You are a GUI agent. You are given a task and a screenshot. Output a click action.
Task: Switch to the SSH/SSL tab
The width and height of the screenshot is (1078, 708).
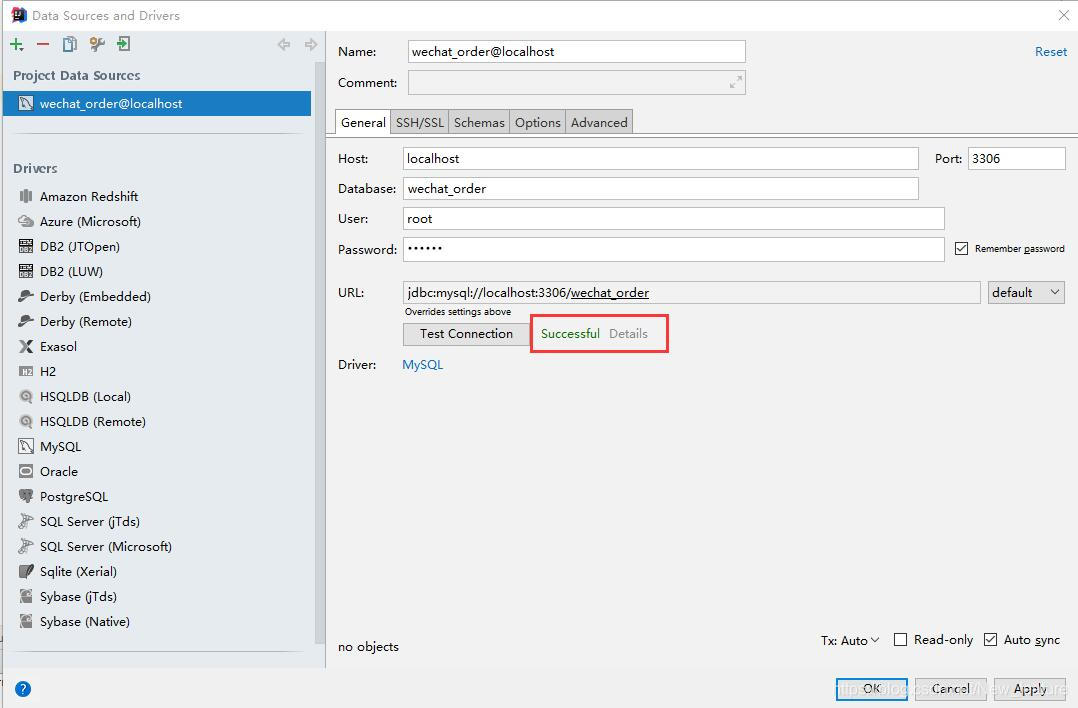[x=419, y=122]
